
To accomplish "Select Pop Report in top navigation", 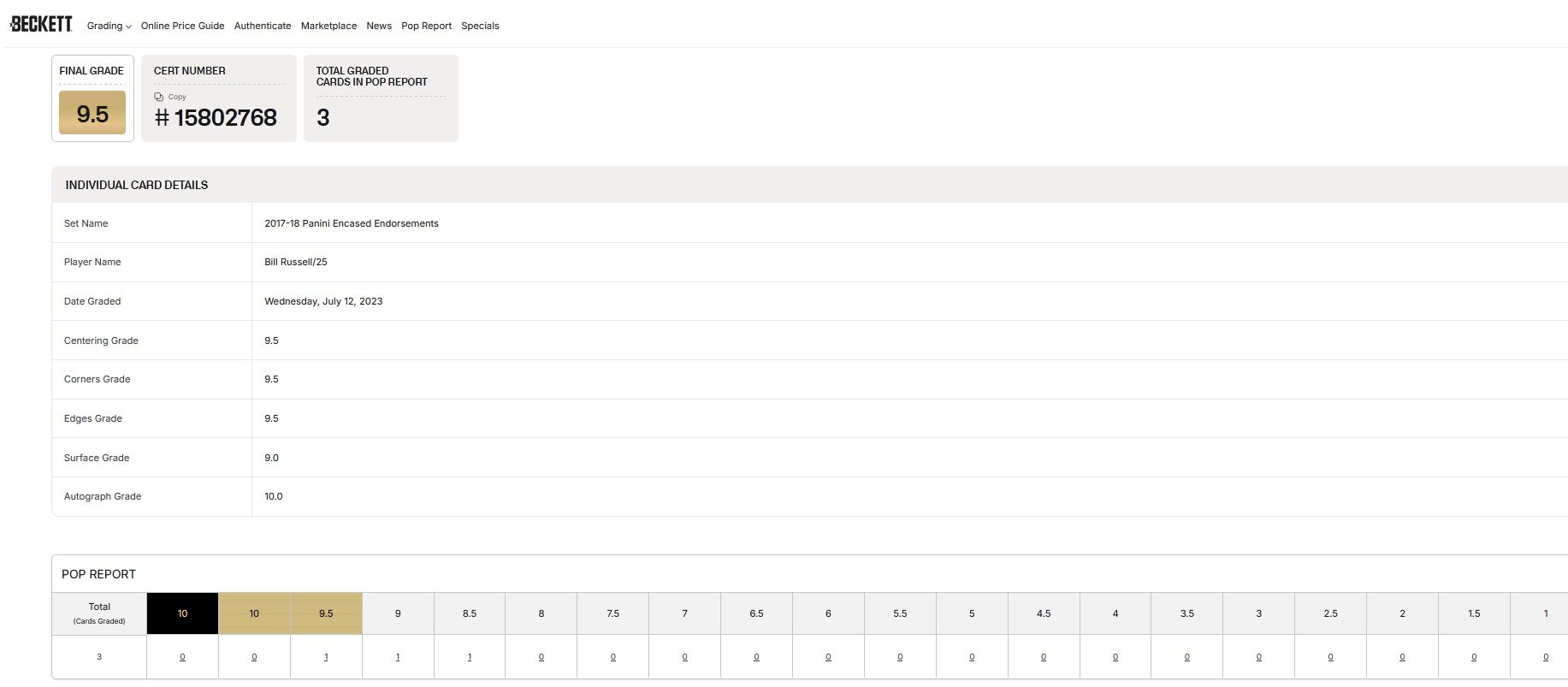I will [x=426, y=26].
